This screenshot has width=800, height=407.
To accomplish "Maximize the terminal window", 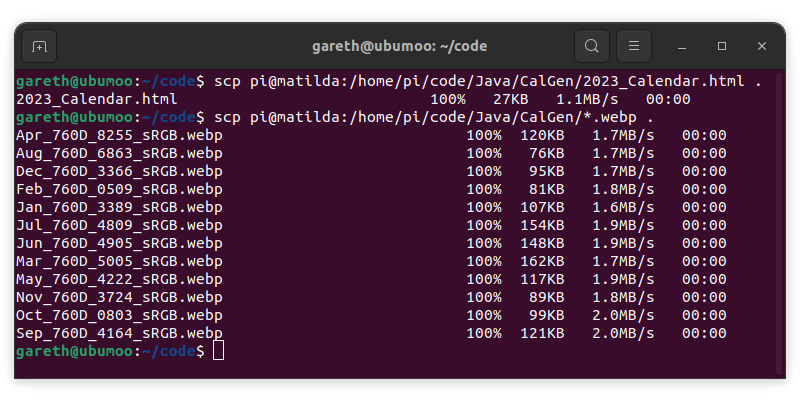I will coord(721,46).
